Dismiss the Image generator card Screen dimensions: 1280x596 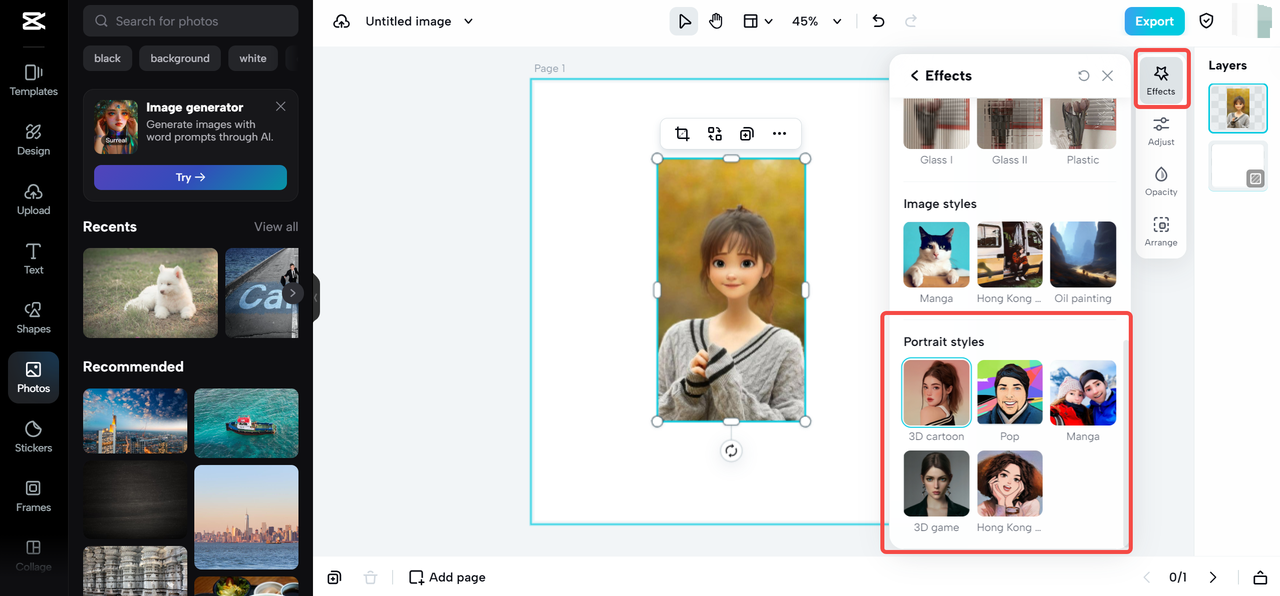(281, 106)
